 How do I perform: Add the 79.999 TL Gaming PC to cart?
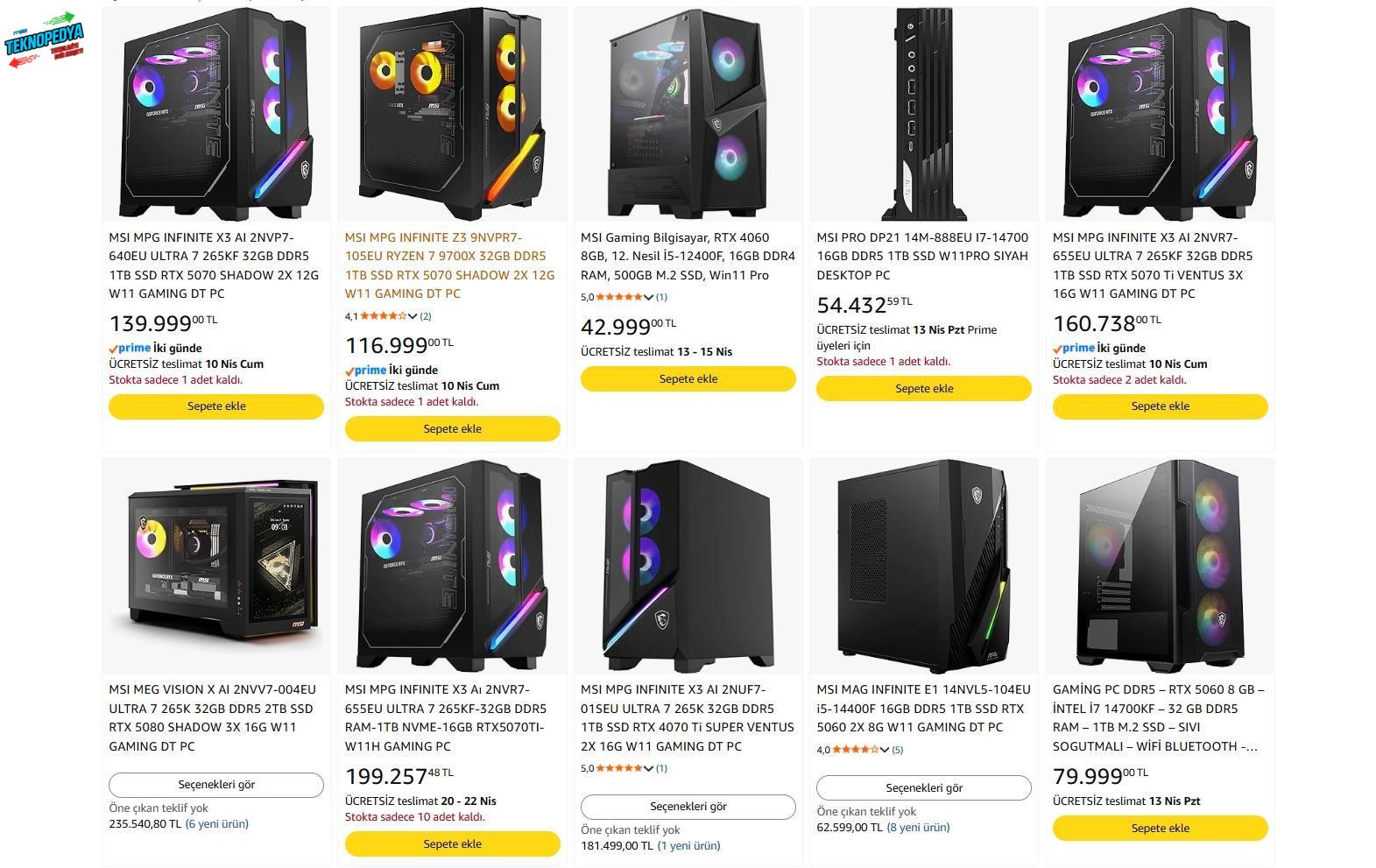(1160, 828)
